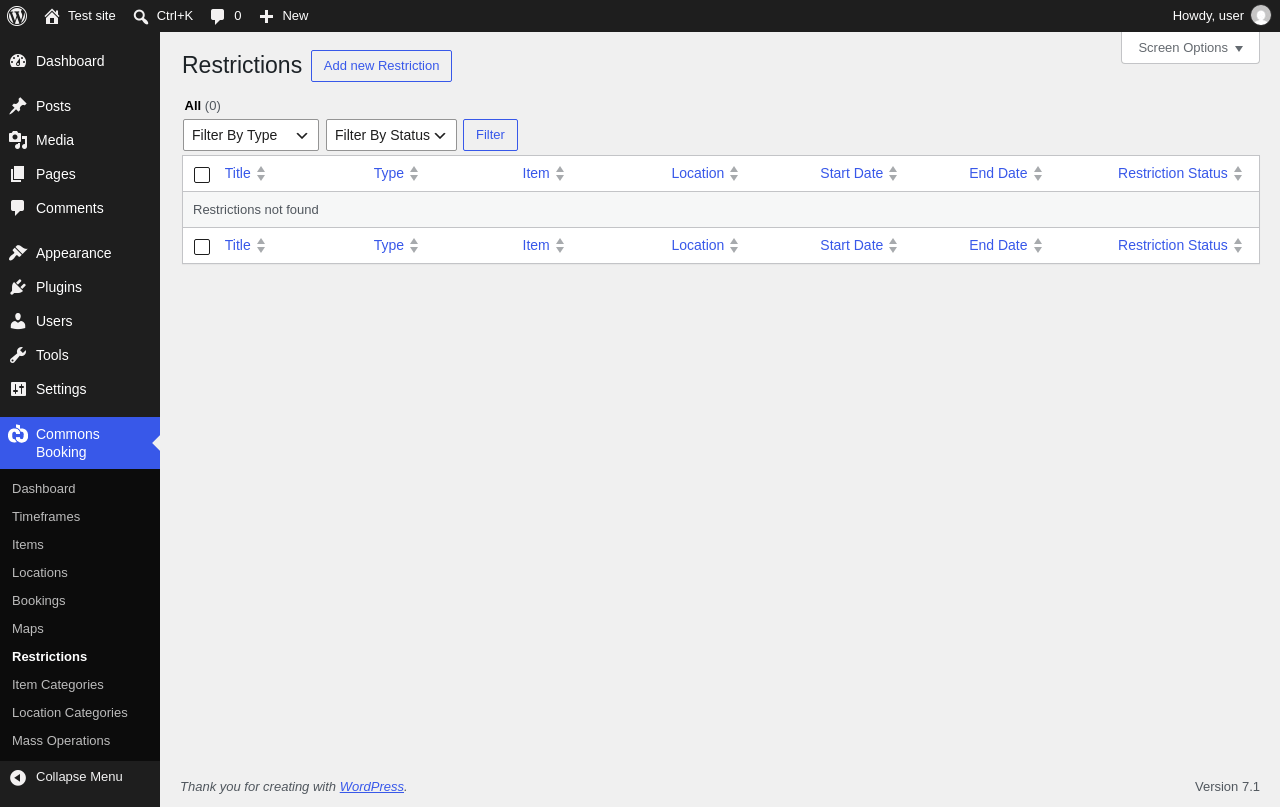Expand the Screen Options panel
This screenshot has height=807, width=1280.
[x=1190, y=47]
